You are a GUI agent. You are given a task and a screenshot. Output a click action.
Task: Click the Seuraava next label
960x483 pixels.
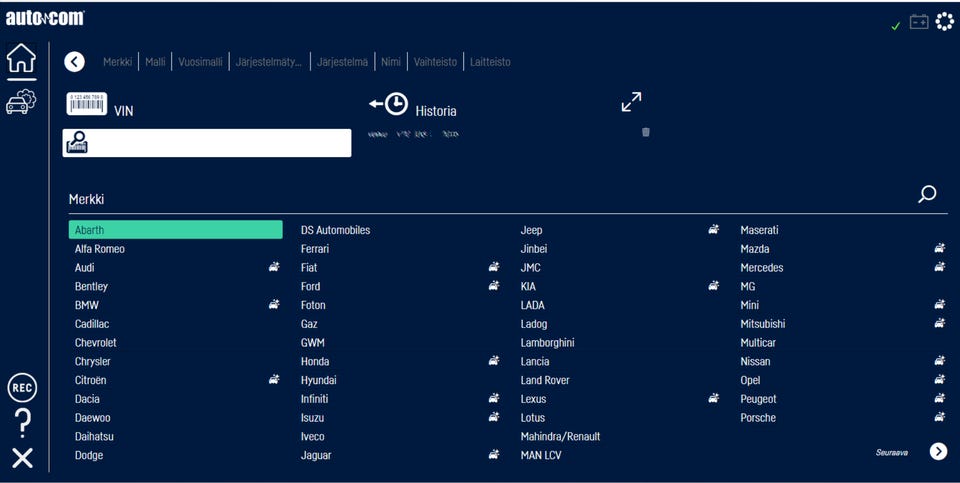click(x=891, y=452)
